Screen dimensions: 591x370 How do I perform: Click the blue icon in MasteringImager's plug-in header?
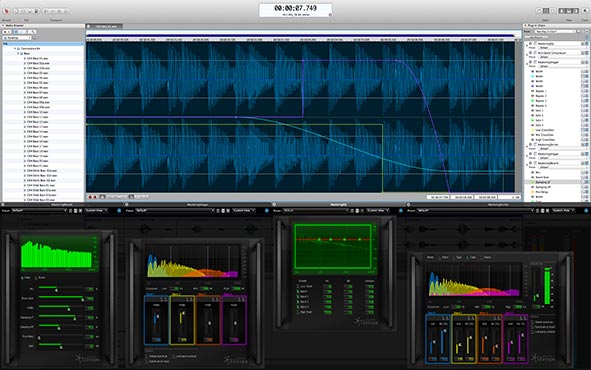[267, 211]
